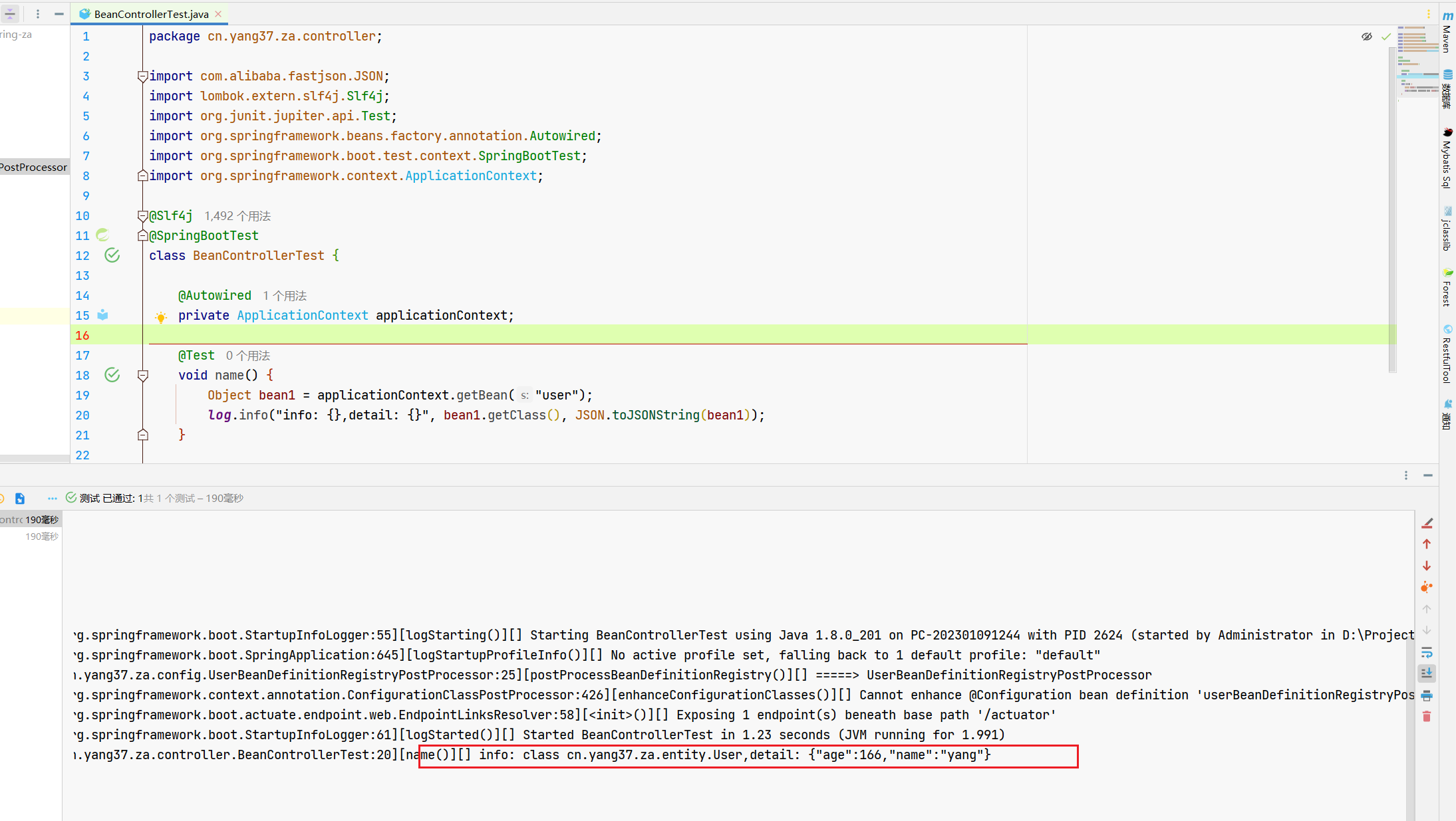
Task: Click the PostProcessor item in project tree
Action: point(35,167)
